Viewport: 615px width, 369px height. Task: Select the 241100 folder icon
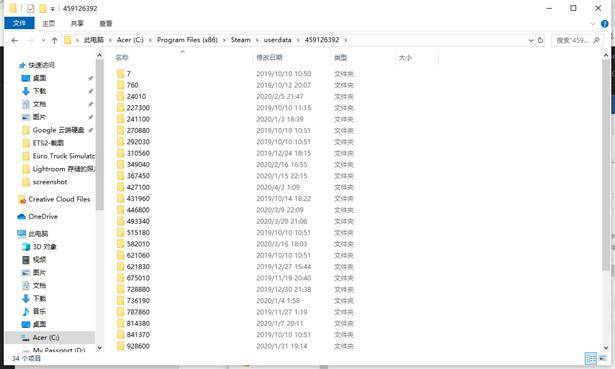pyautogui.click(x=120, y=119)
